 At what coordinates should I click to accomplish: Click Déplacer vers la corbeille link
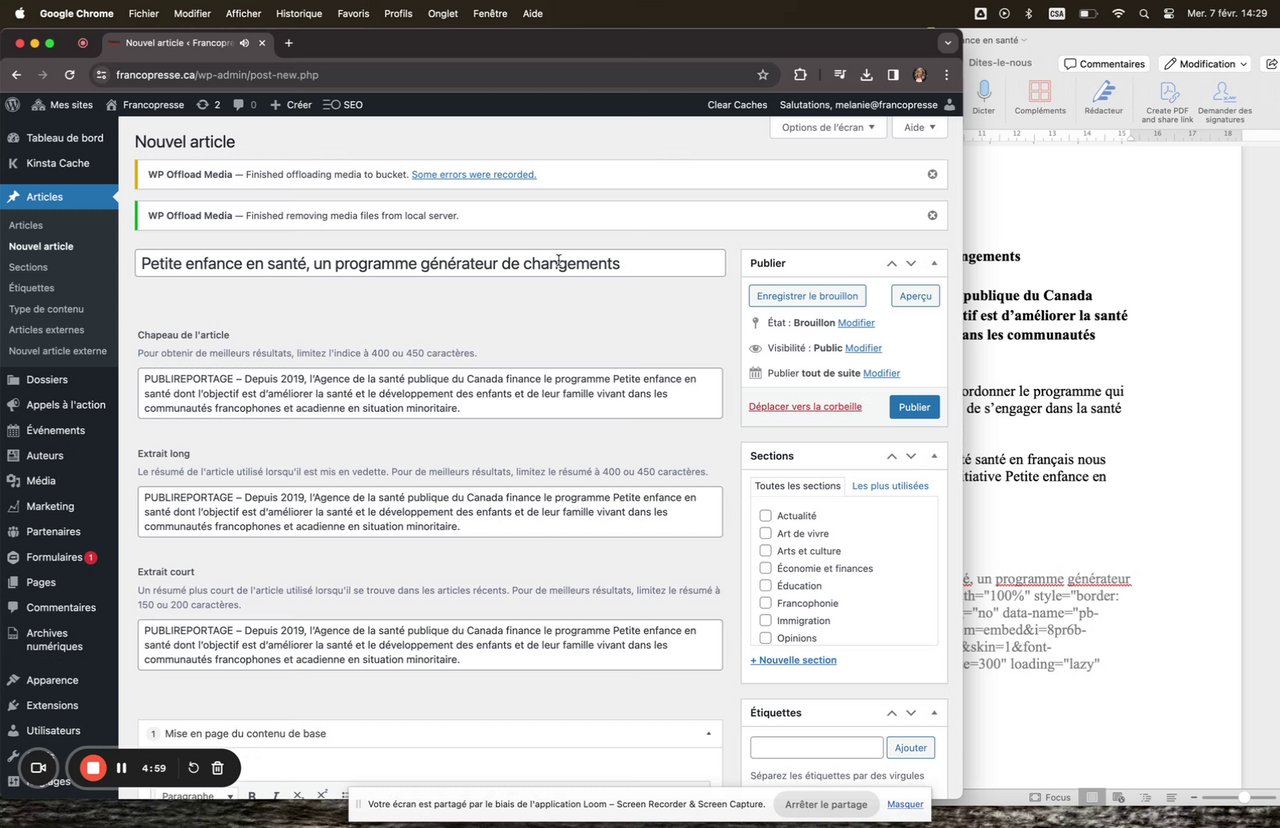[805, 407]
